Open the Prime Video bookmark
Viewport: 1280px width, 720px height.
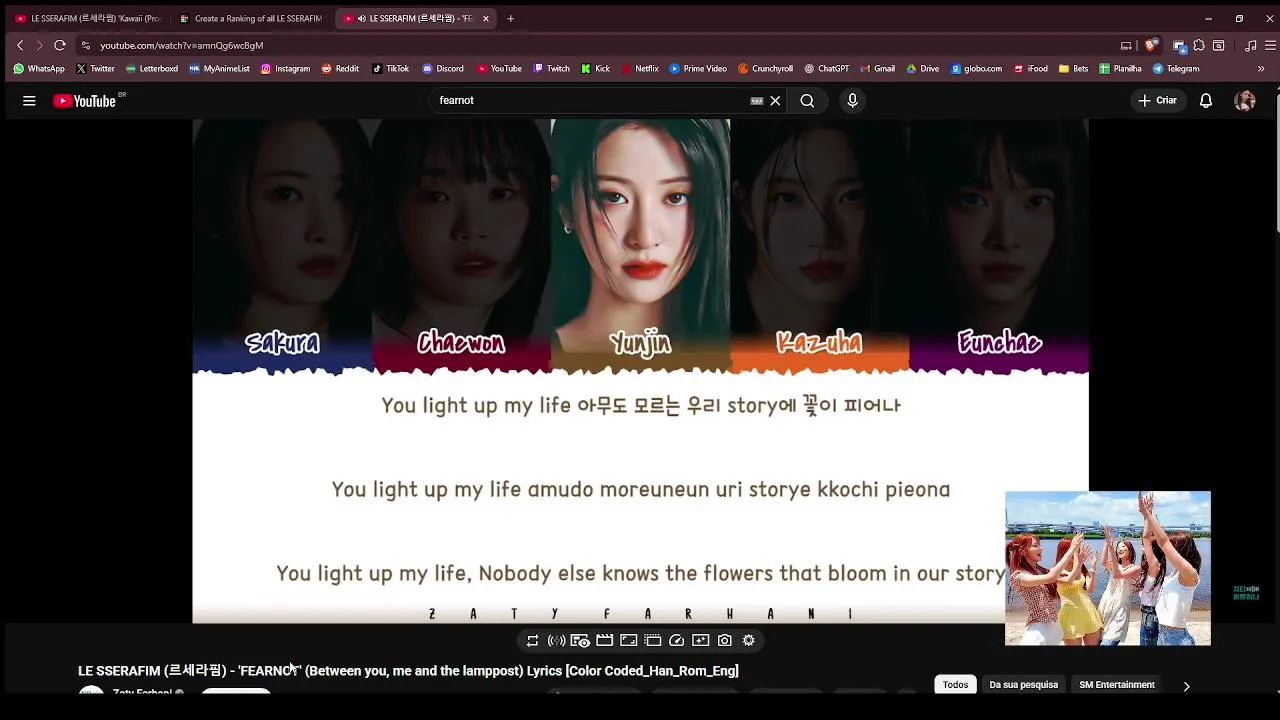(x=698, y=69)
